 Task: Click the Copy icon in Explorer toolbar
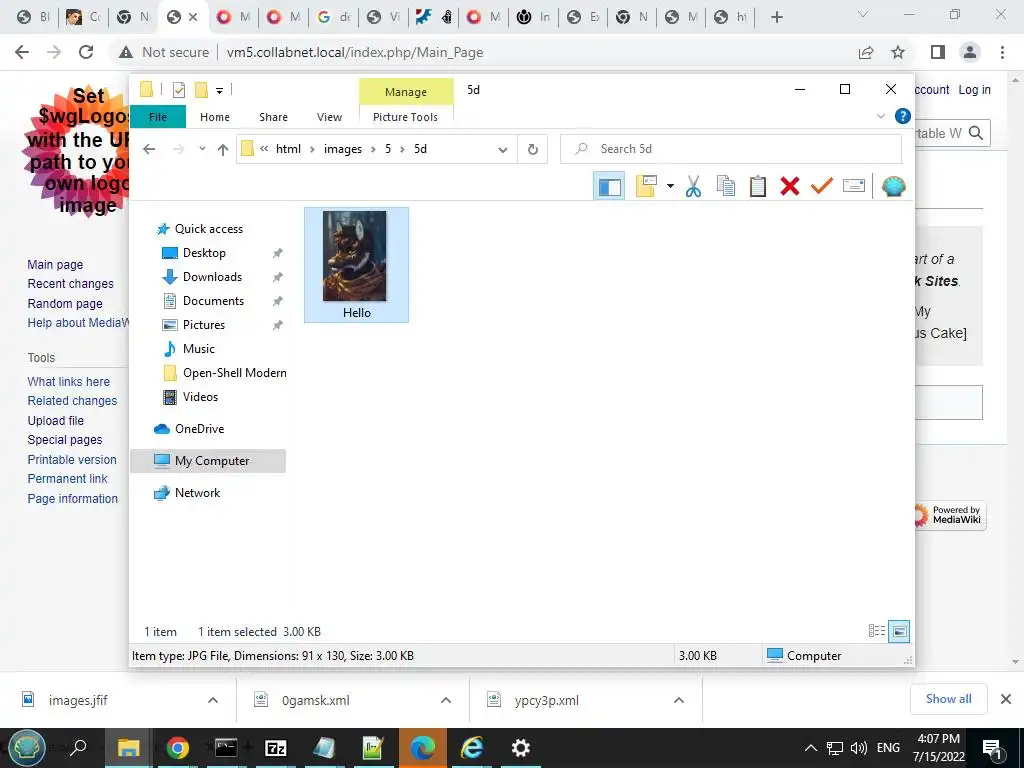(726, 187)
